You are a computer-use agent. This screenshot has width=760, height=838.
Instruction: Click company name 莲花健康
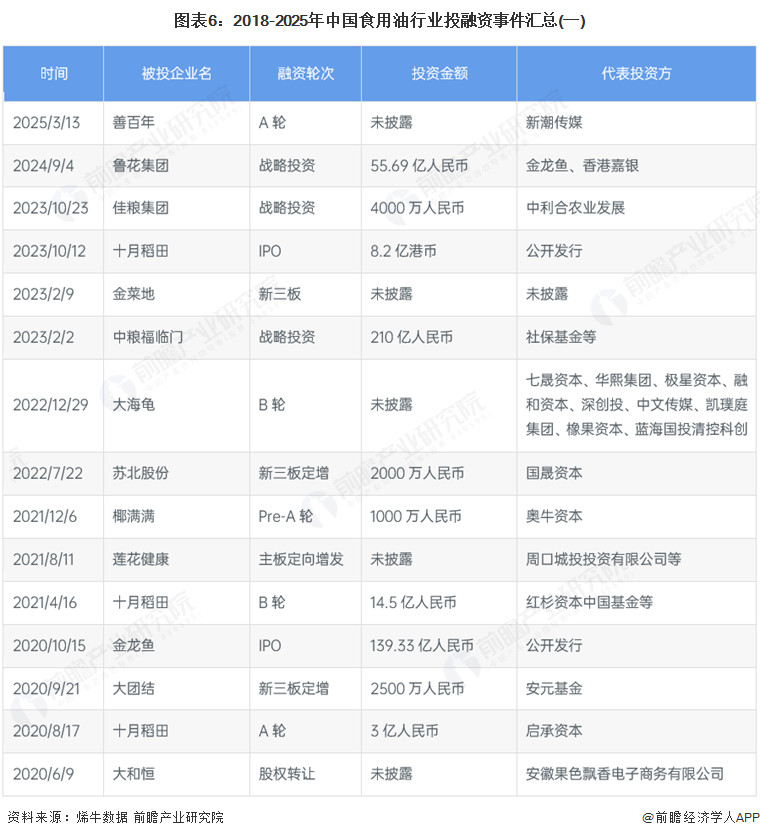pyautogui.click(x=141, y=560)
